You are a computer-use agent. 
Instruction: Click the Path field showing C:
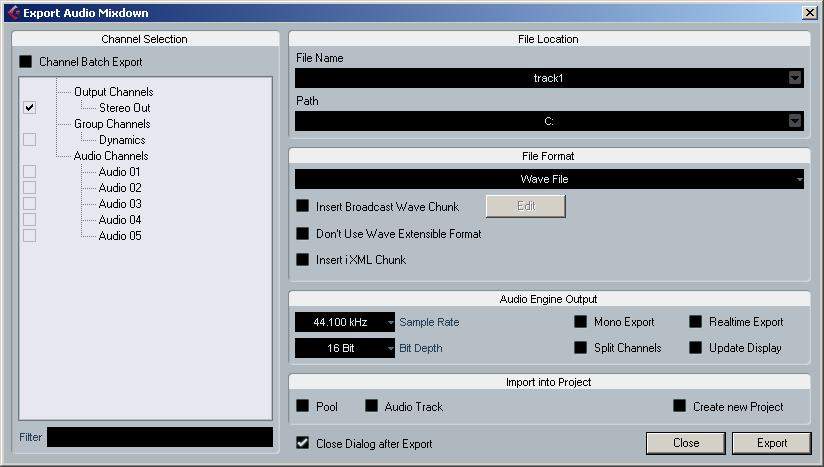click(549, 121)
